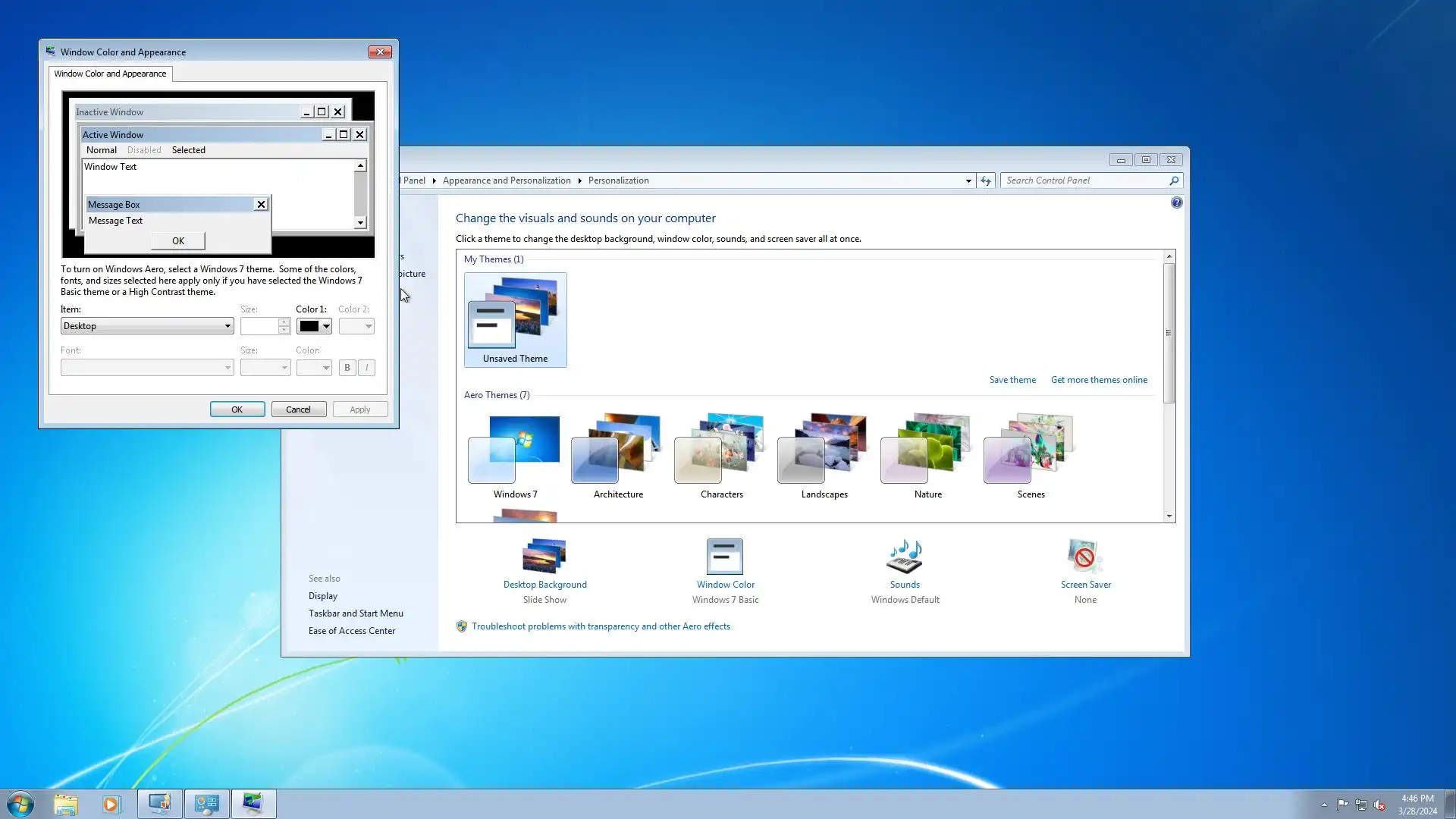This screenshot has height=819, width=1456.
Task: Click the Window Color icon
Action: pos(725,557)
